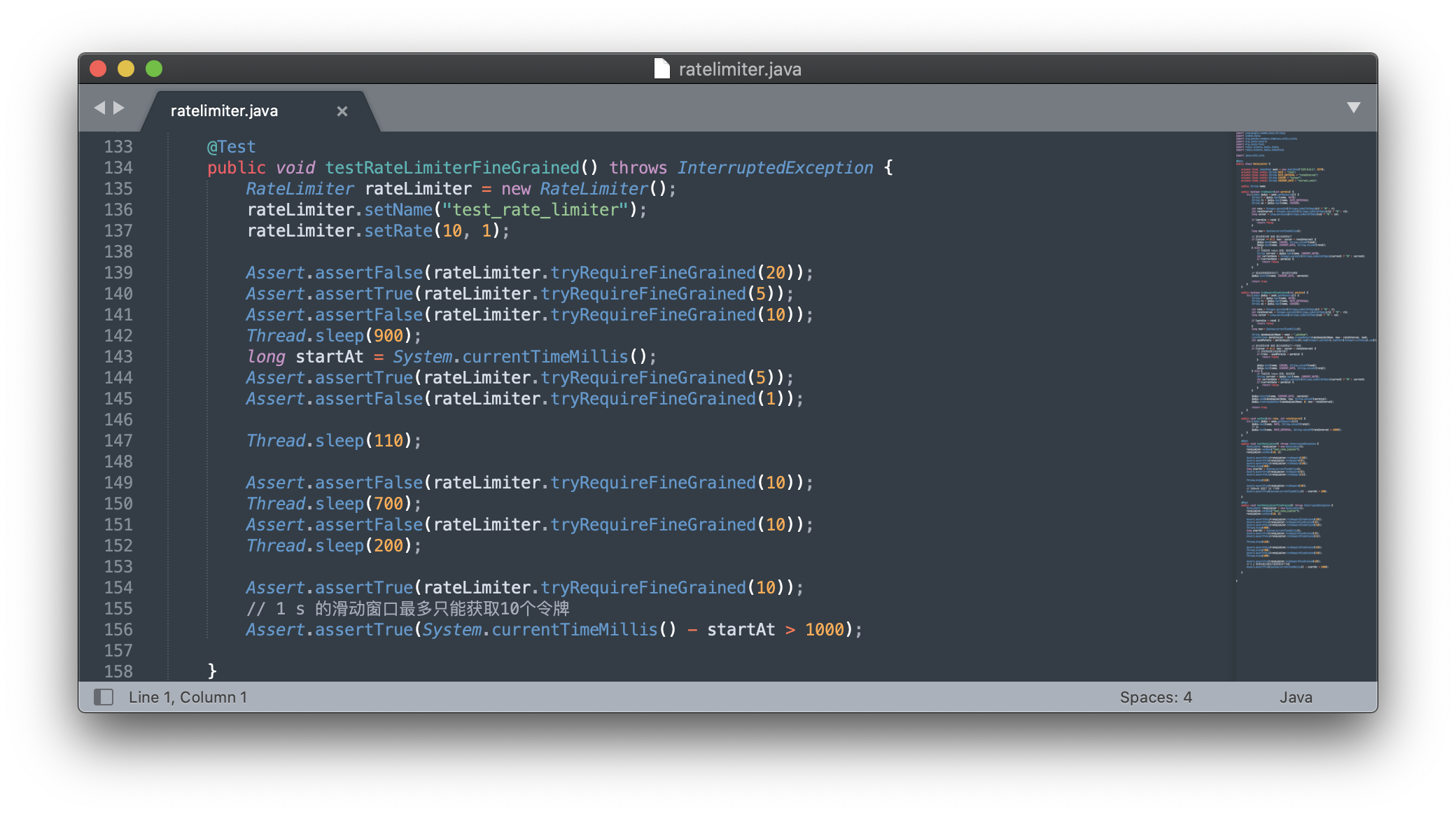The image size is (1456, 816).
Task: Close the ratelimiter.java tab
Action: (342, 111)
